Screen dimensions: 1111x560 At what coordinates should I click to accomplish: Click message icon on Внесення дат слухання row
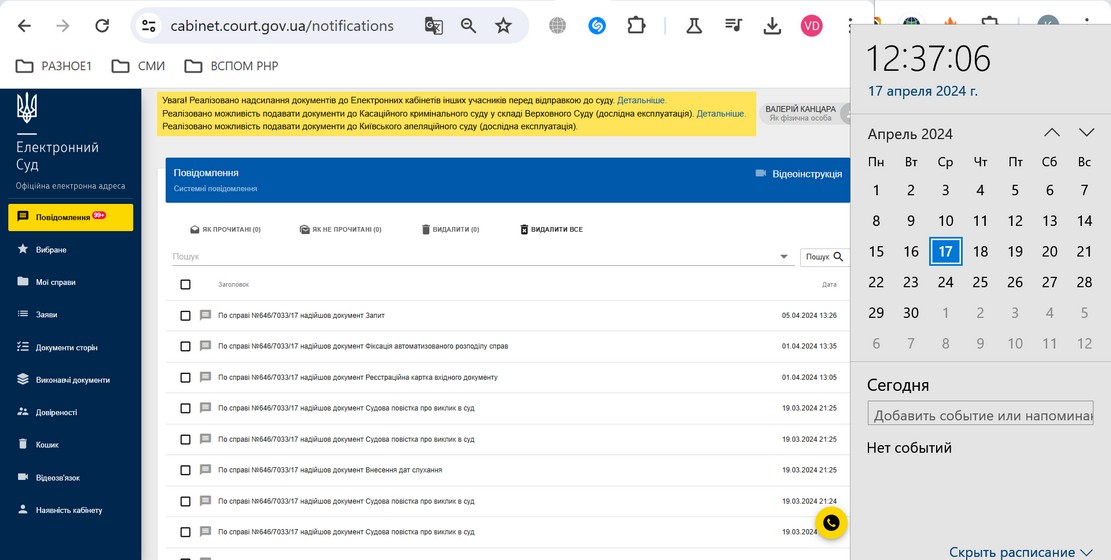coord(205,469)
